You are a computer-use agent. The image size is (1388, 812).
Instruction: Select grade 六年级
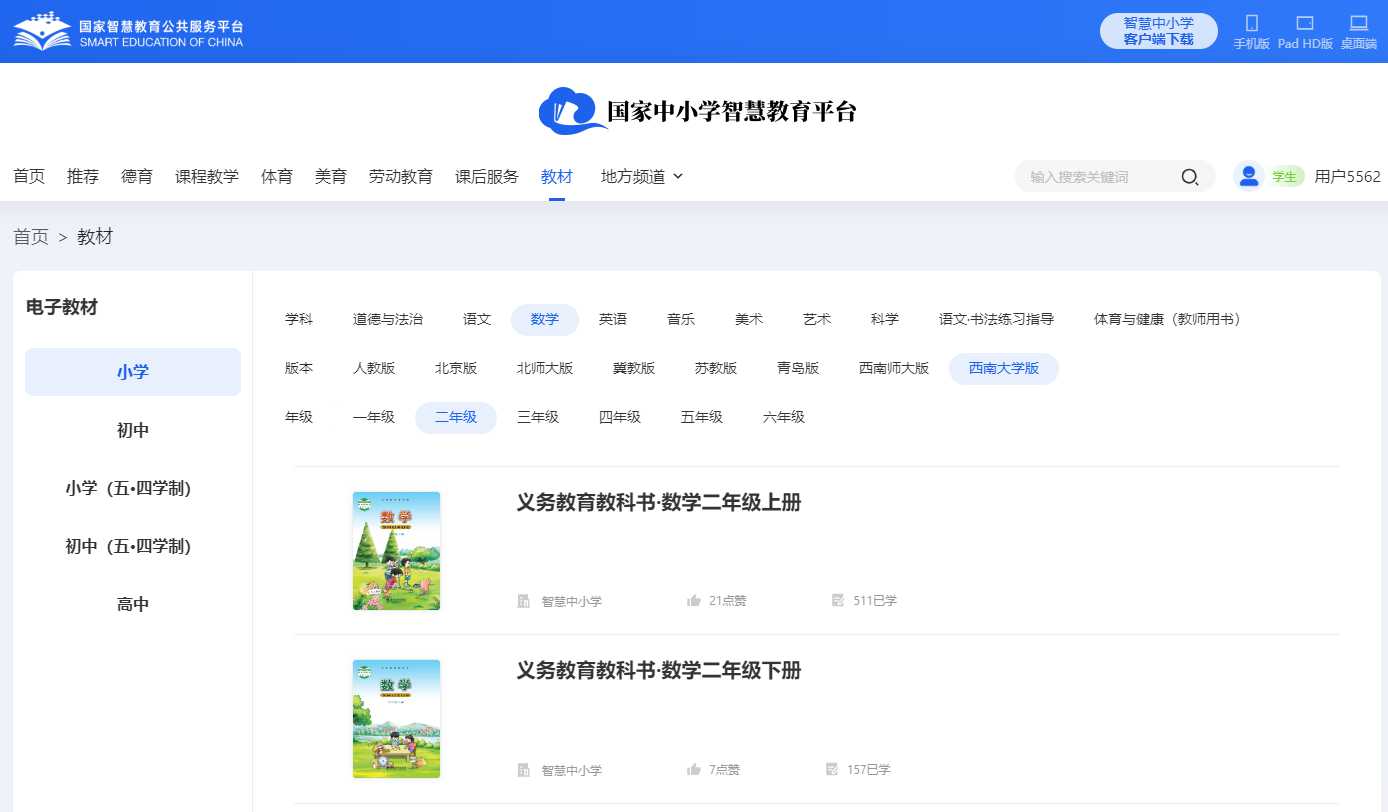(x=784, y=418)
